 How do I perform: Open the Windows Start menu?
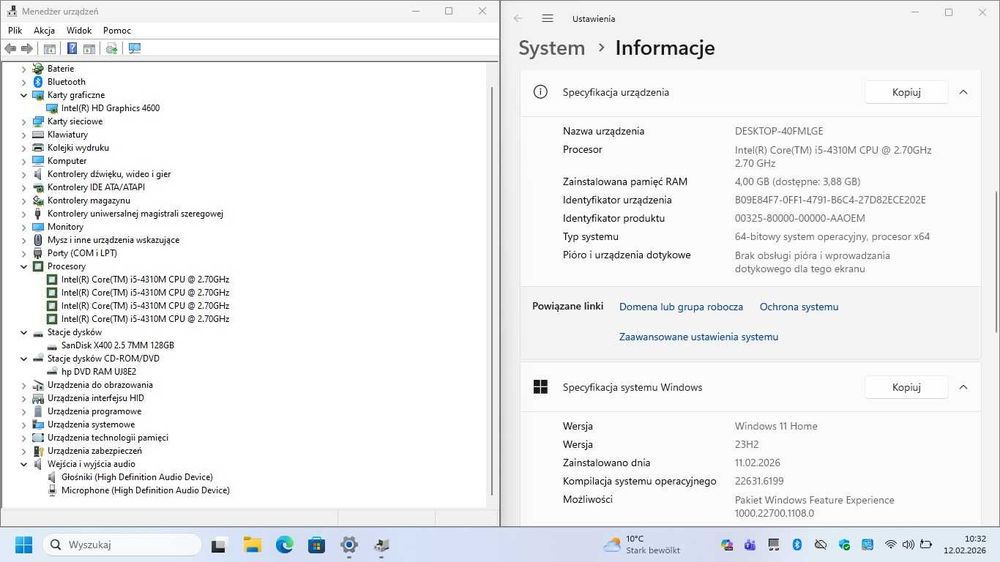click(x=24, y=545)
